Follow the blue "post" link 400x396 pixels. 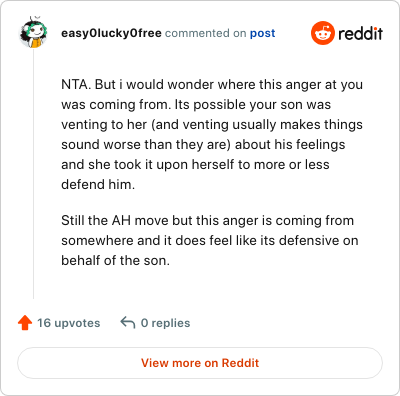tap(263, 33)
